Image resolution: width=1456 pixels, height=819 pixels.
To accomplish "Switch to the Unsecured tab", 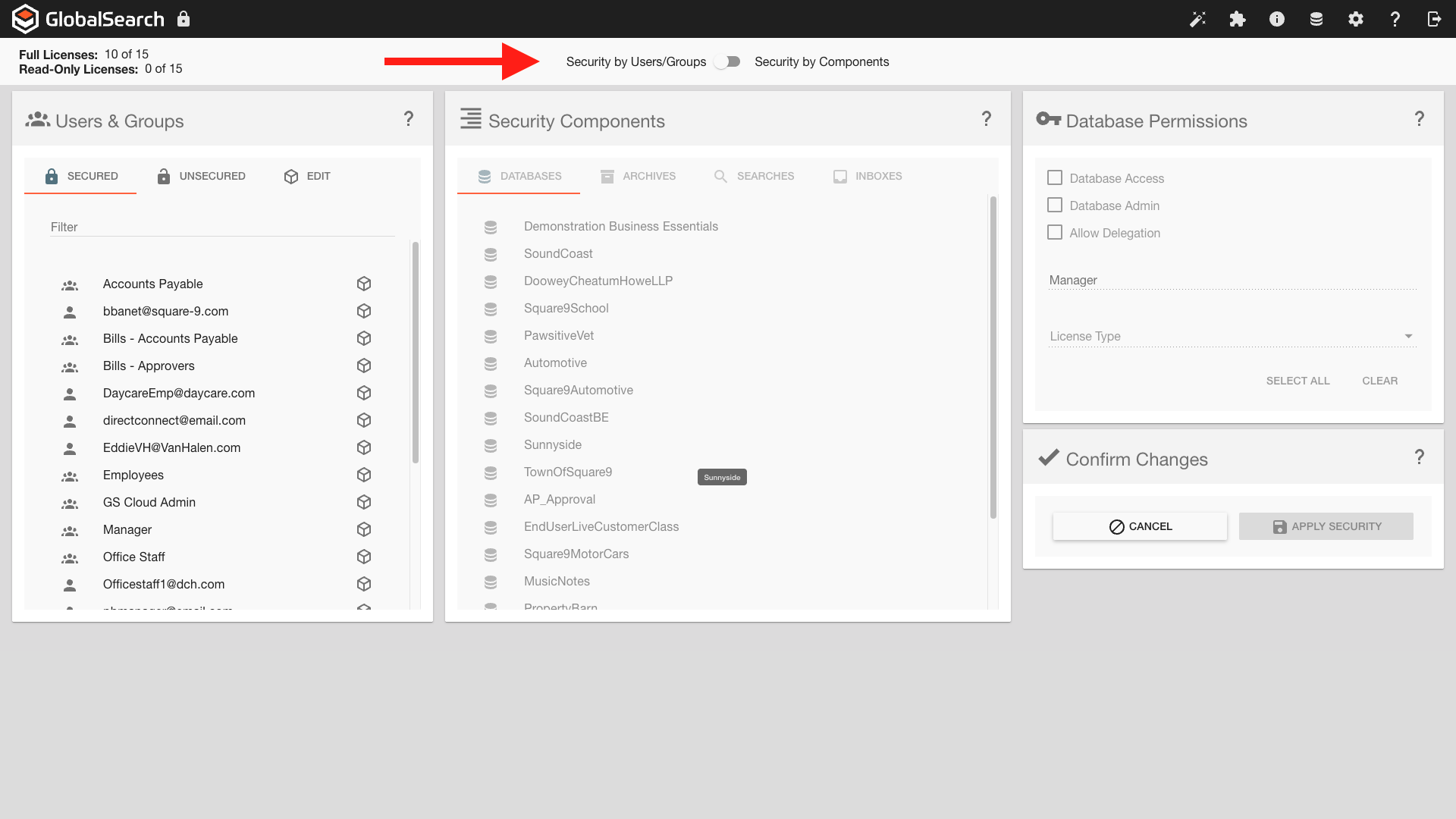I will pyautogui.click(x=201, y=176).
